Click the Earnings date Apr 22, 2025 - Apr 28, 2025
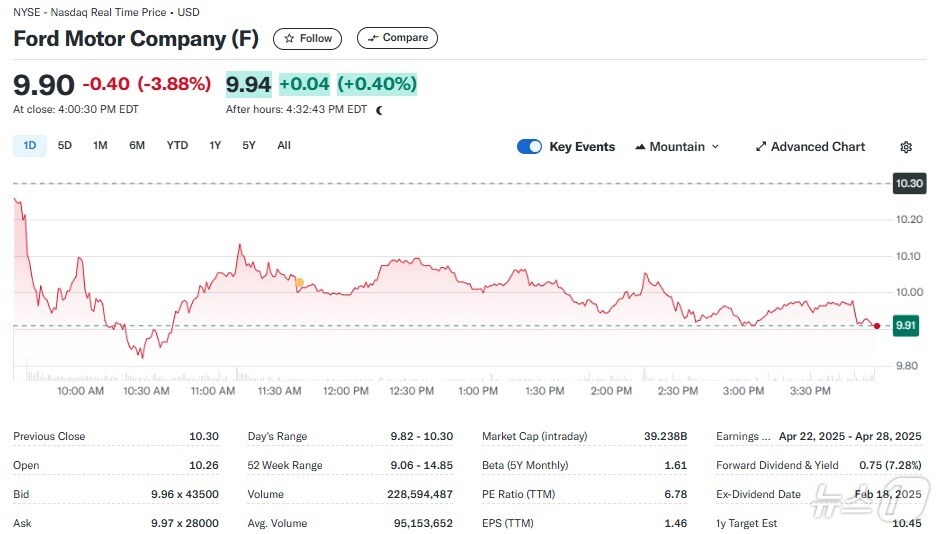The height and width of the screenshot is (534, 940). tap(850, 436)
